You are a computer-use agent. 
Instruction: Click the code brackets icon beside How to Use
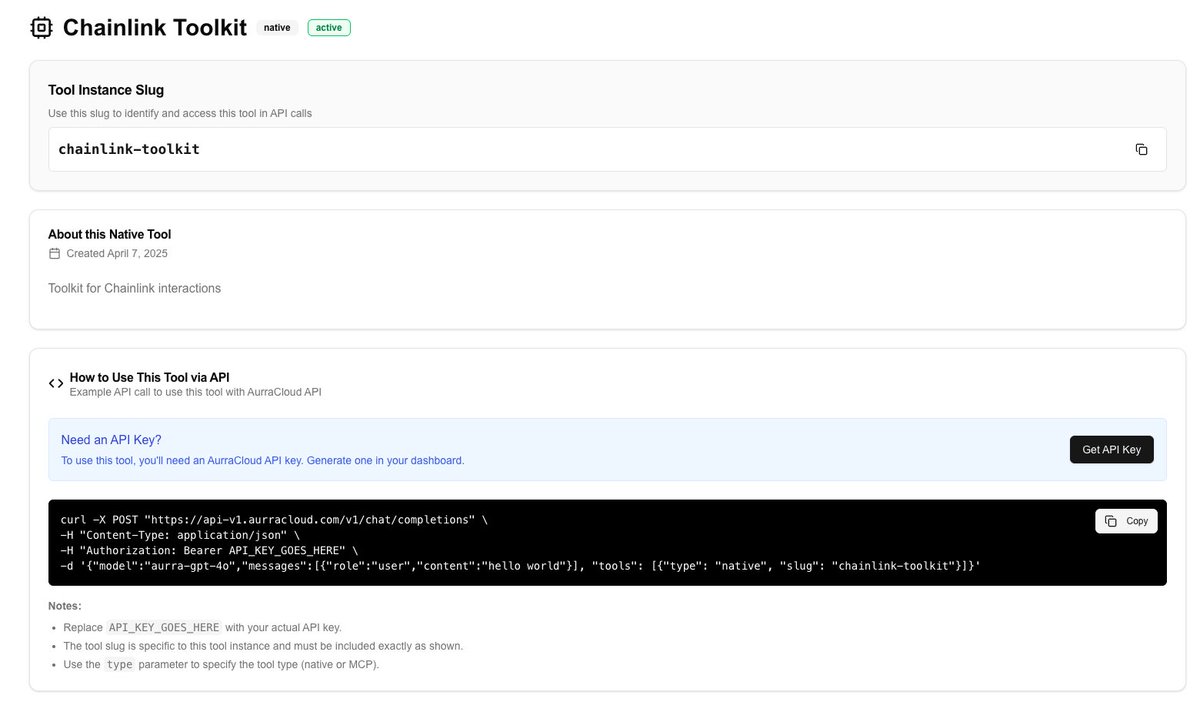[x=56, y=384]
